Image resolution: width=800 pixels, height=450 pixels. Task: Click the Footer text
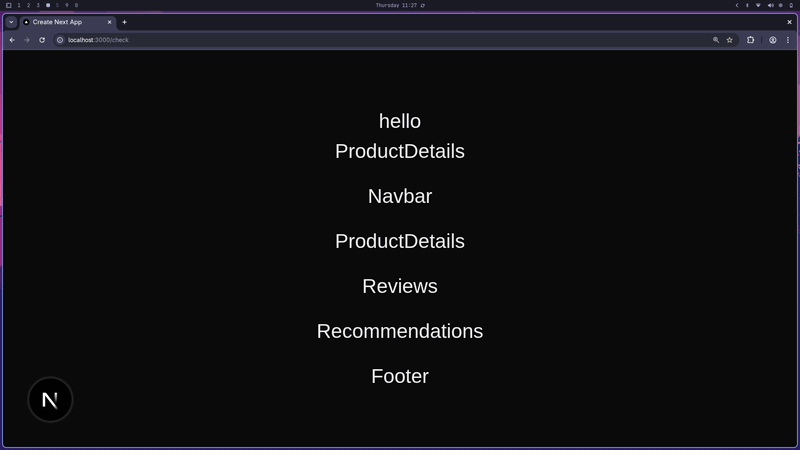pyautogui.click(x=400, y=376)
